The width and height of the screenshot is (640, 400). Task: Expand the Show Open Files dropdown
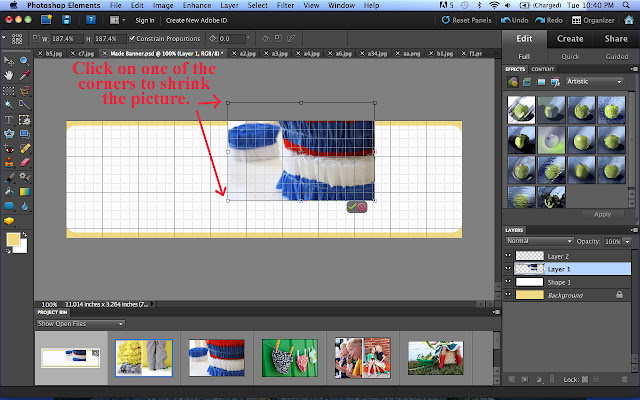pos(80,323)
